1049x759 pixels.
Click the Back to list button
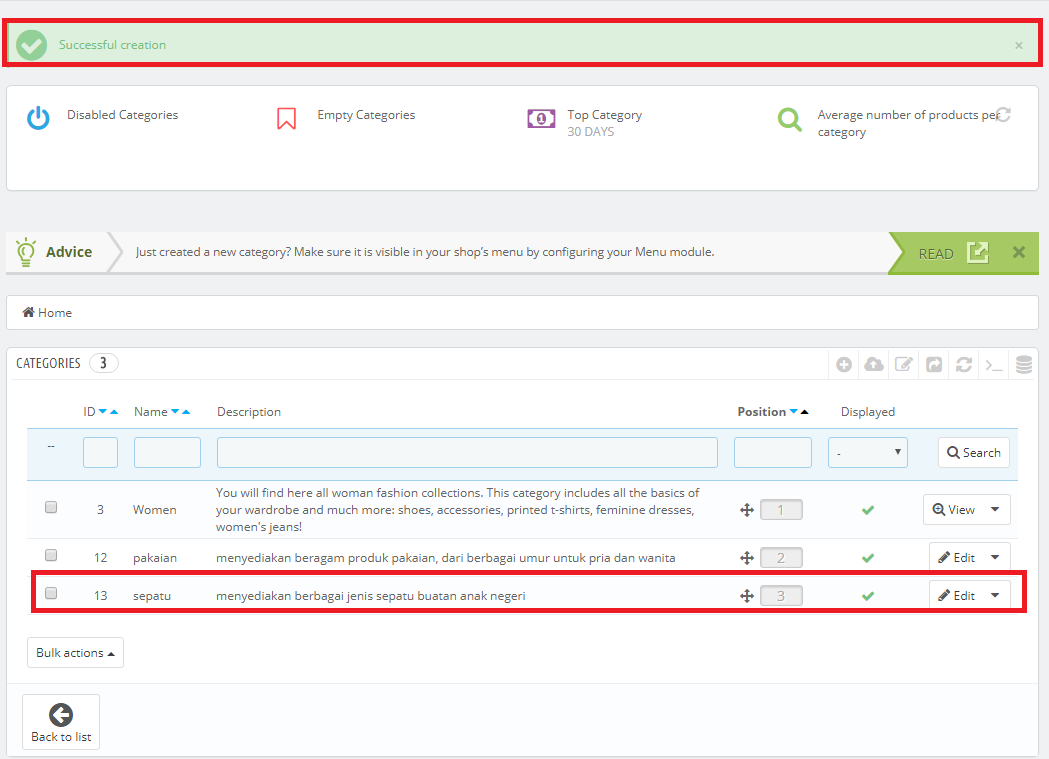61,722
